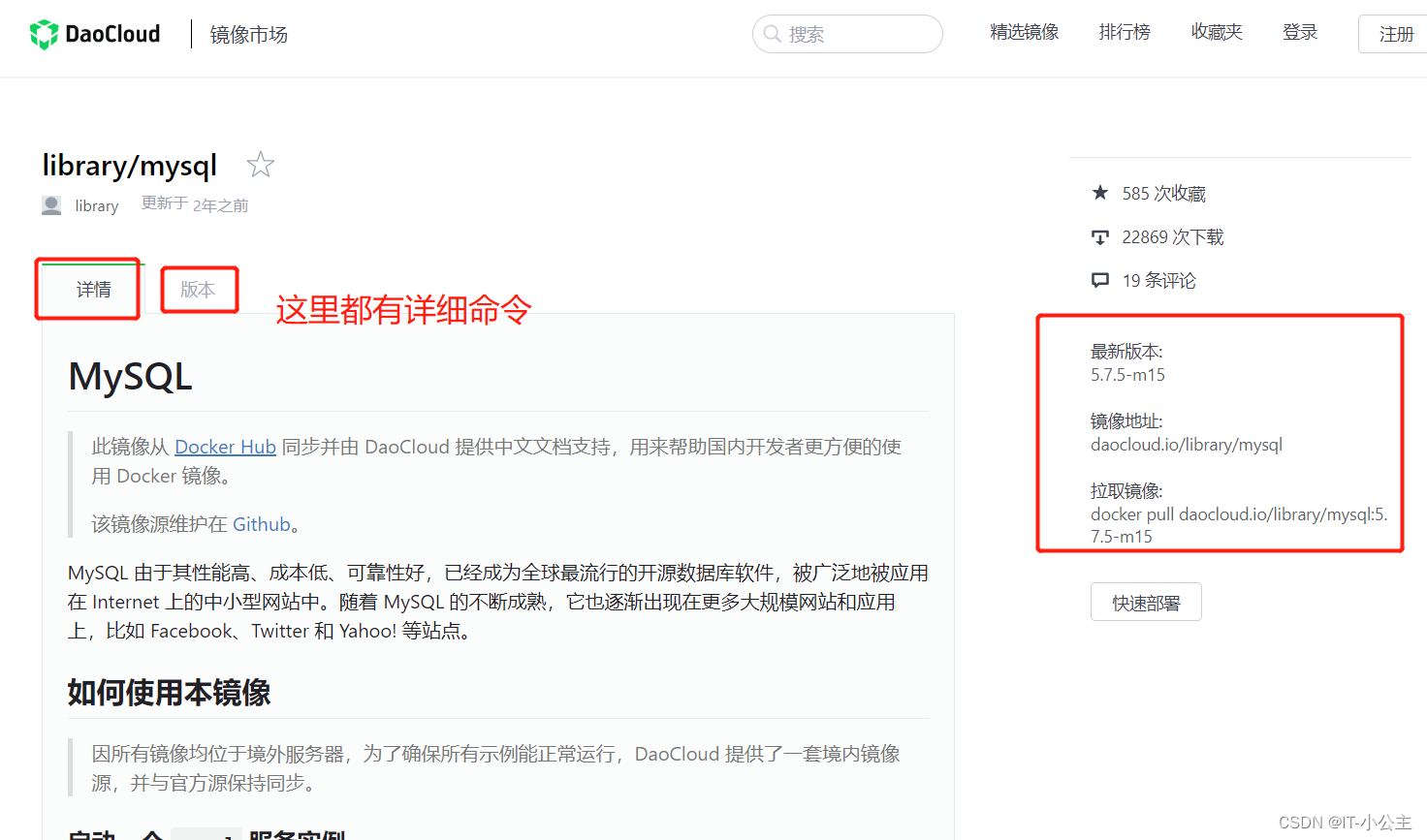Click 镜像市场 header link
The image size is (1427, 840).
pyautogui.click(x=249, y=35)
